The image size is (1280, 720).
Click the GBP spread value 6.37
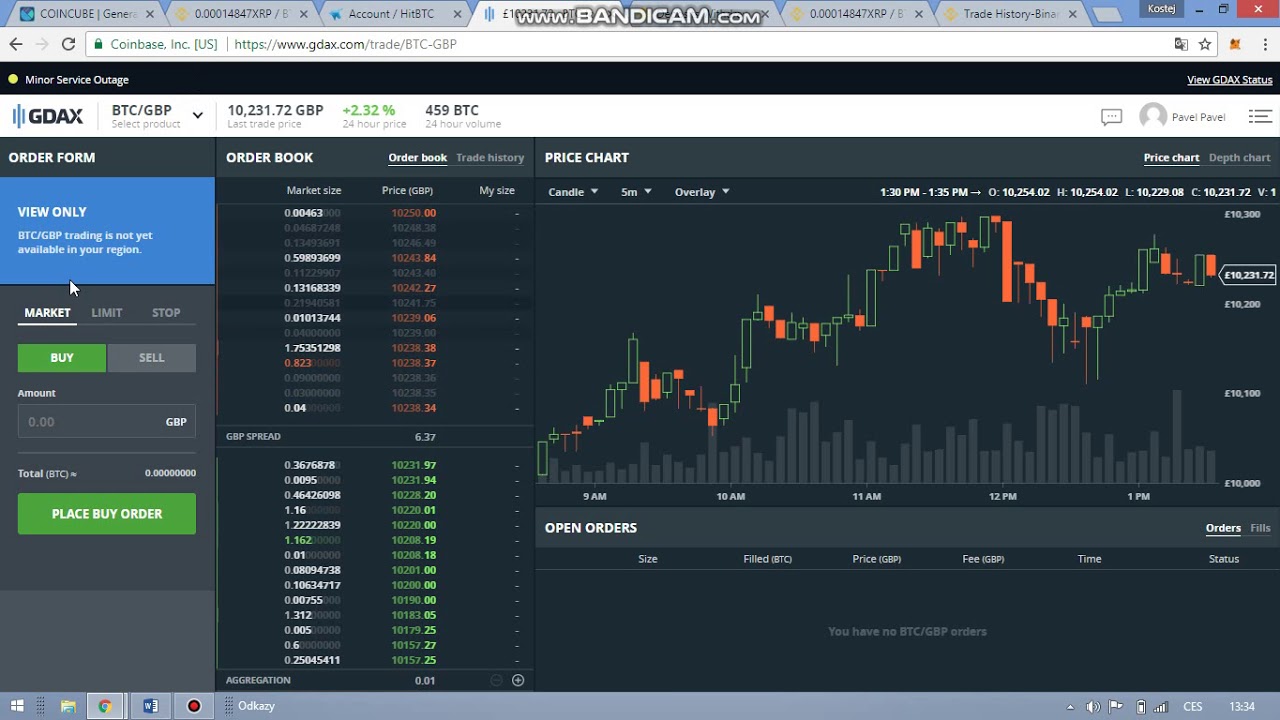point(425,437)
